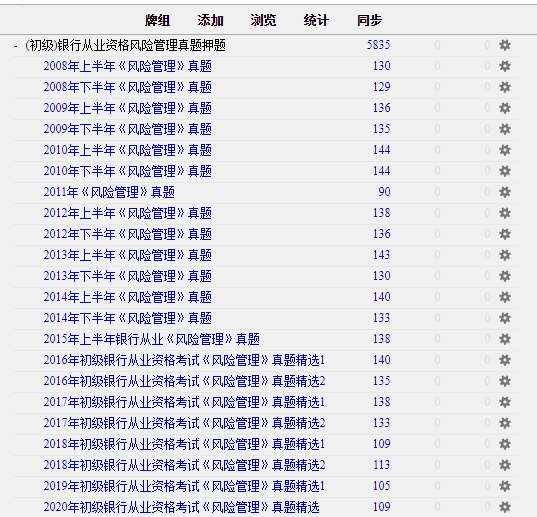The image size is (537, 517).
Task: Switch to the 牌组 tab
Action: (157, 20)
